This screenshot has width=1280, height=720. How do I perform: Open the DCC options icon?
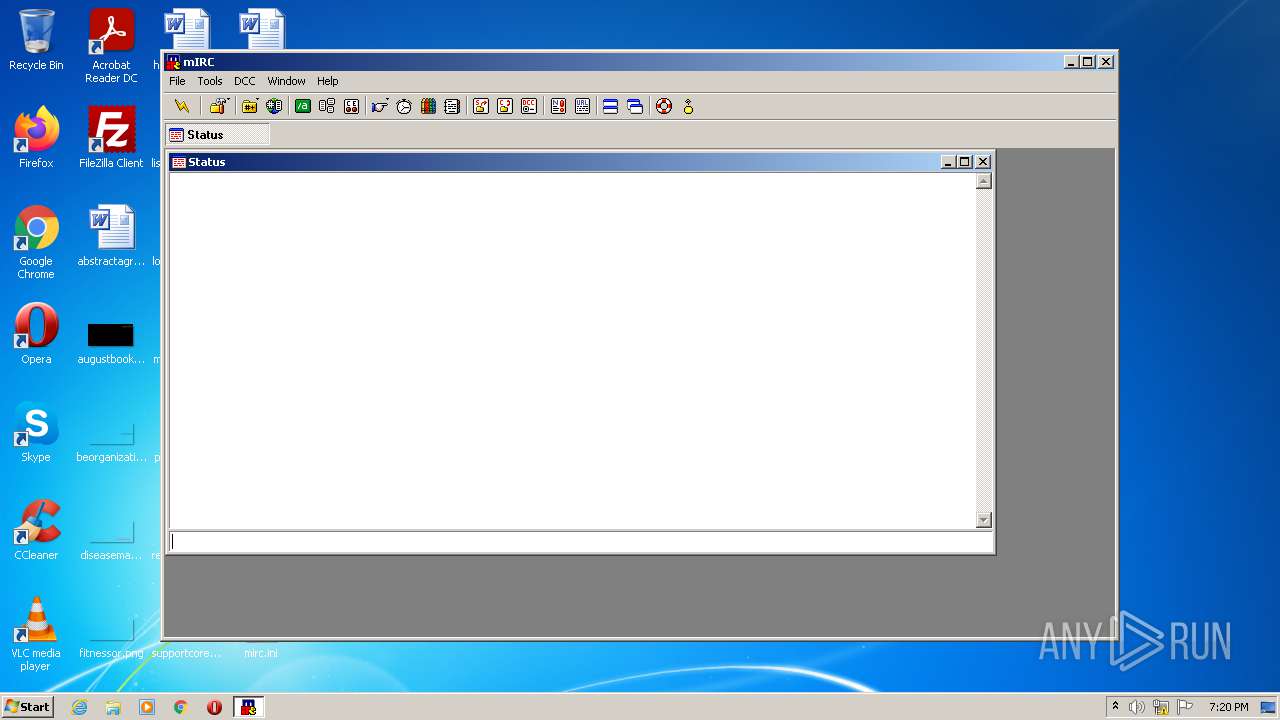point(529,106)
